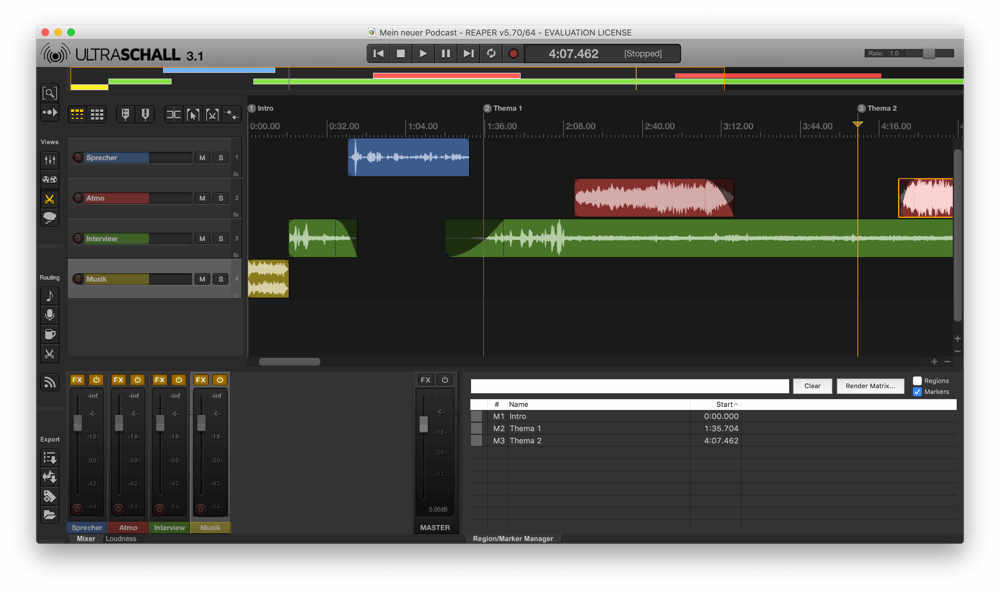Switch to the tape reel recording view
Screen dimensions: 1000x592
(x=49, y=179)
